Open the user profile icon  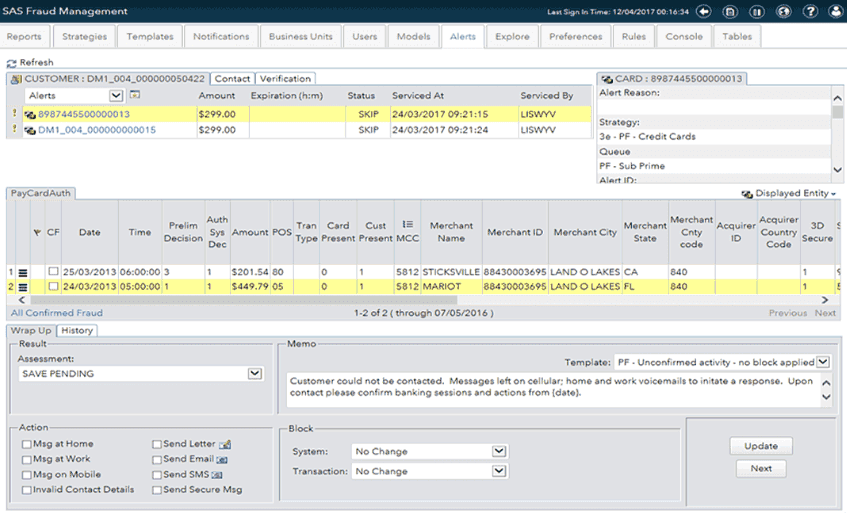tap(836, 11)
